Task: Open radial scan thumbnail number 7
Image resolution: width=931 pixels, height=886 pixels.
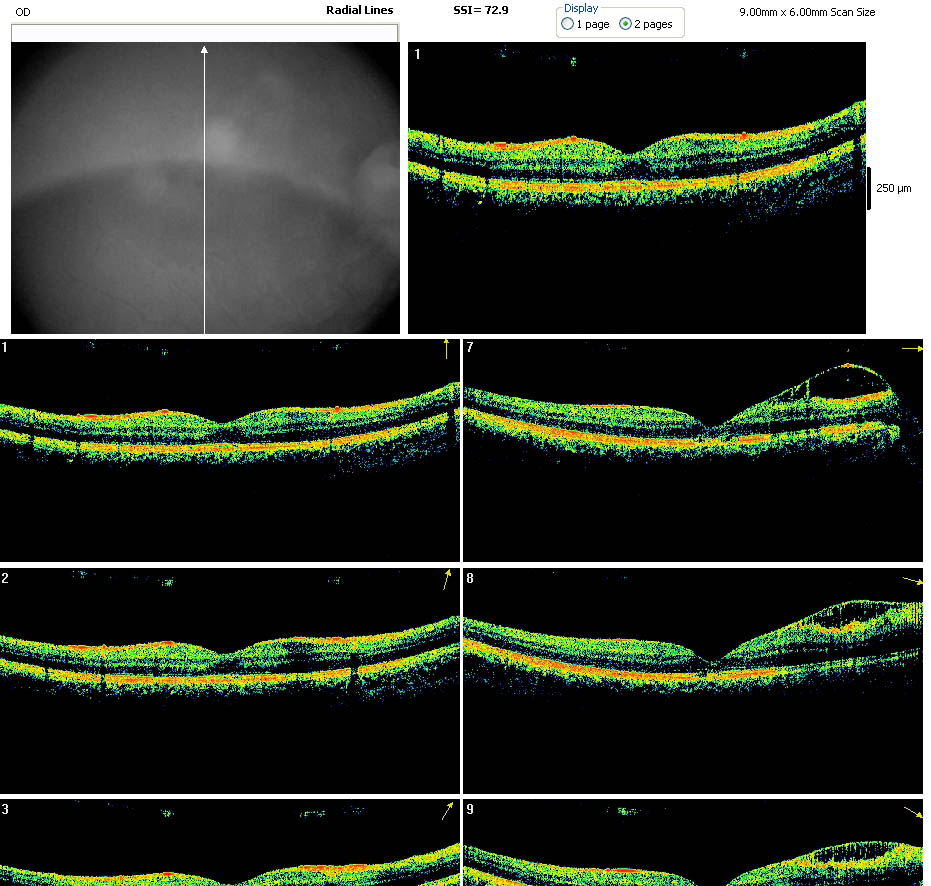Action: pos(693,450)
